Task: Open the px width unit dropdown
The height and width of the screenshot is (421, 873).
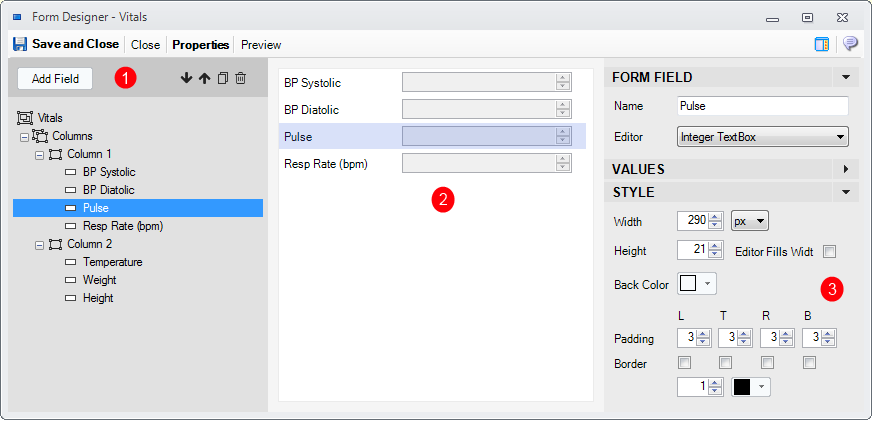Action: (x=749, y=220)
